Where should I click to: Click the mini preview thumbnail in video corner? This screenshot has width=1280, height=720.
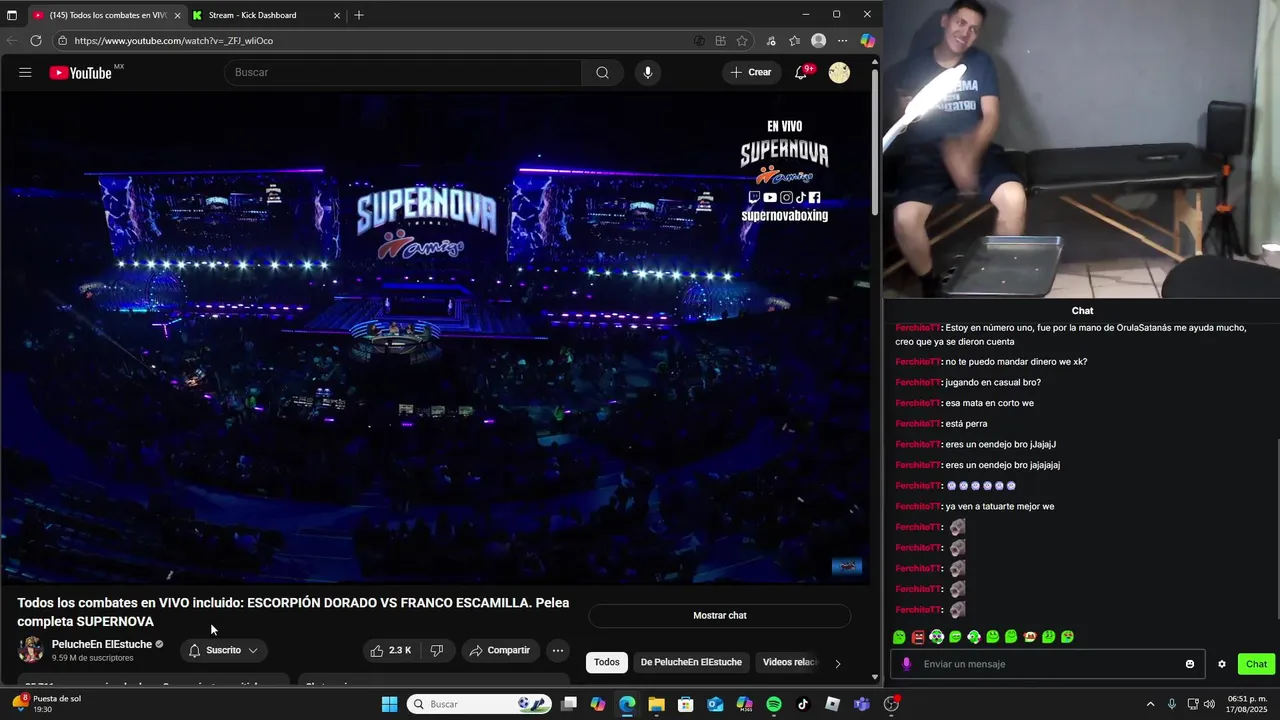coord(847,566)
